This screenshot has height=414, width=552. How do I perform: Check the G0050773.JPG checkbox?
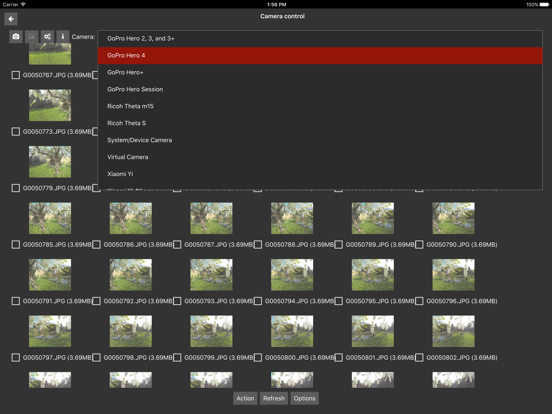15,132
